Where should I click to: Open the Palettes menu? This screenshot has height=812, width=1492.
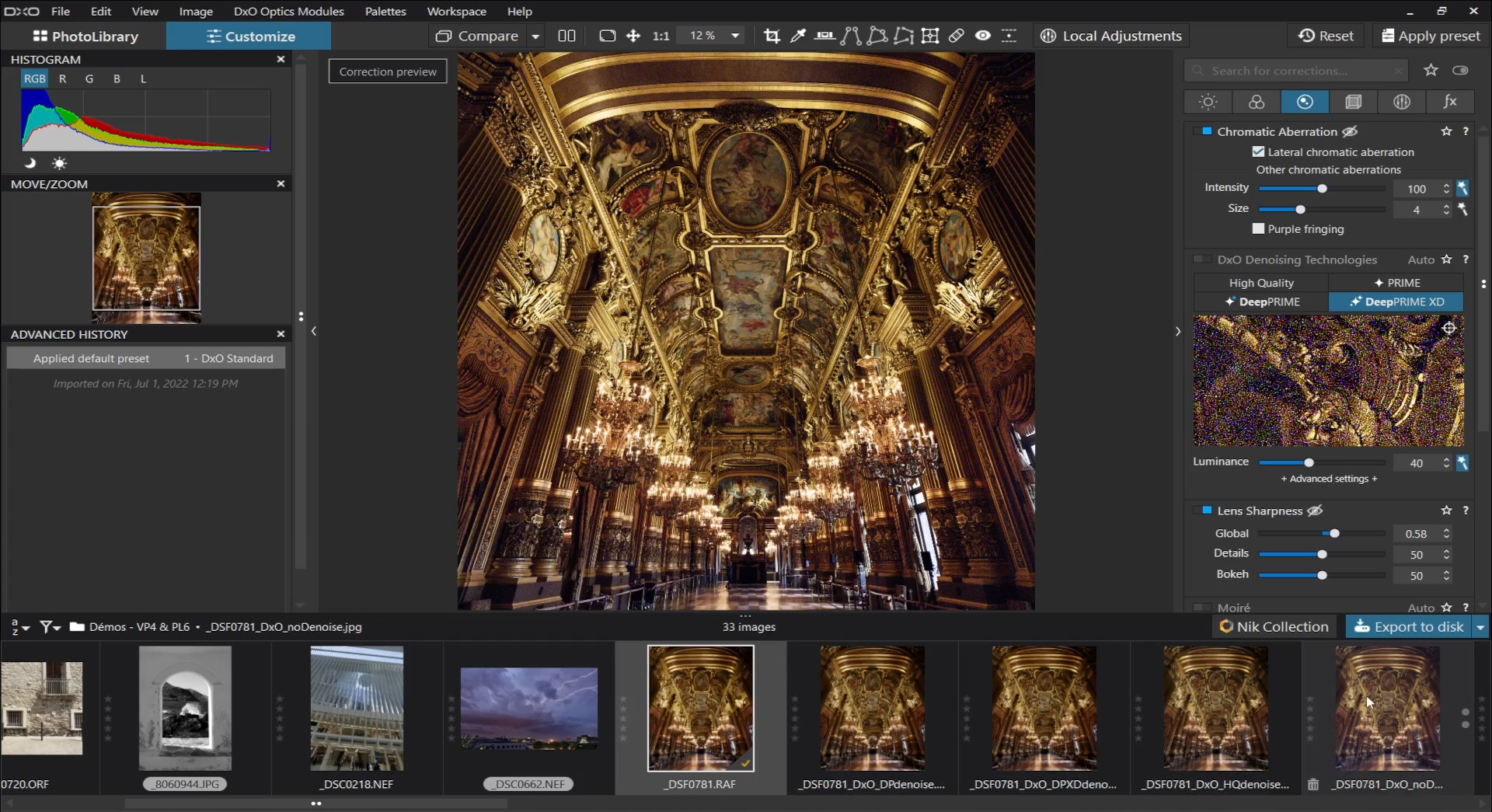(x=385, y=11)
